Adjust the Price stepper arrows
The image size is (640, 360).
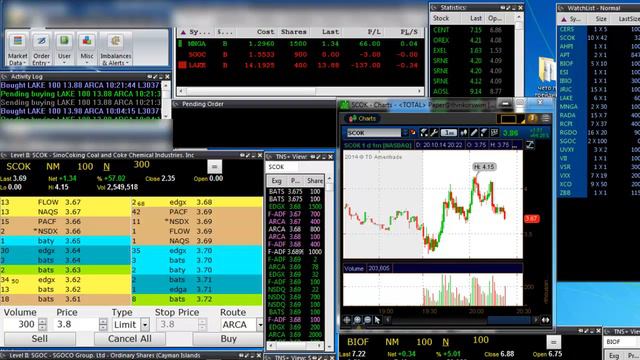coord(103,324)
